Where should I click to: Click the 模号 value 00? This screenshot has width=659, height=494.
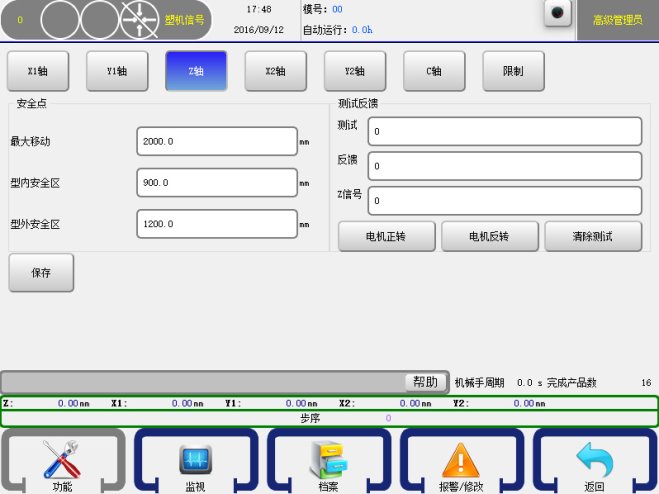tap(337, 9)
